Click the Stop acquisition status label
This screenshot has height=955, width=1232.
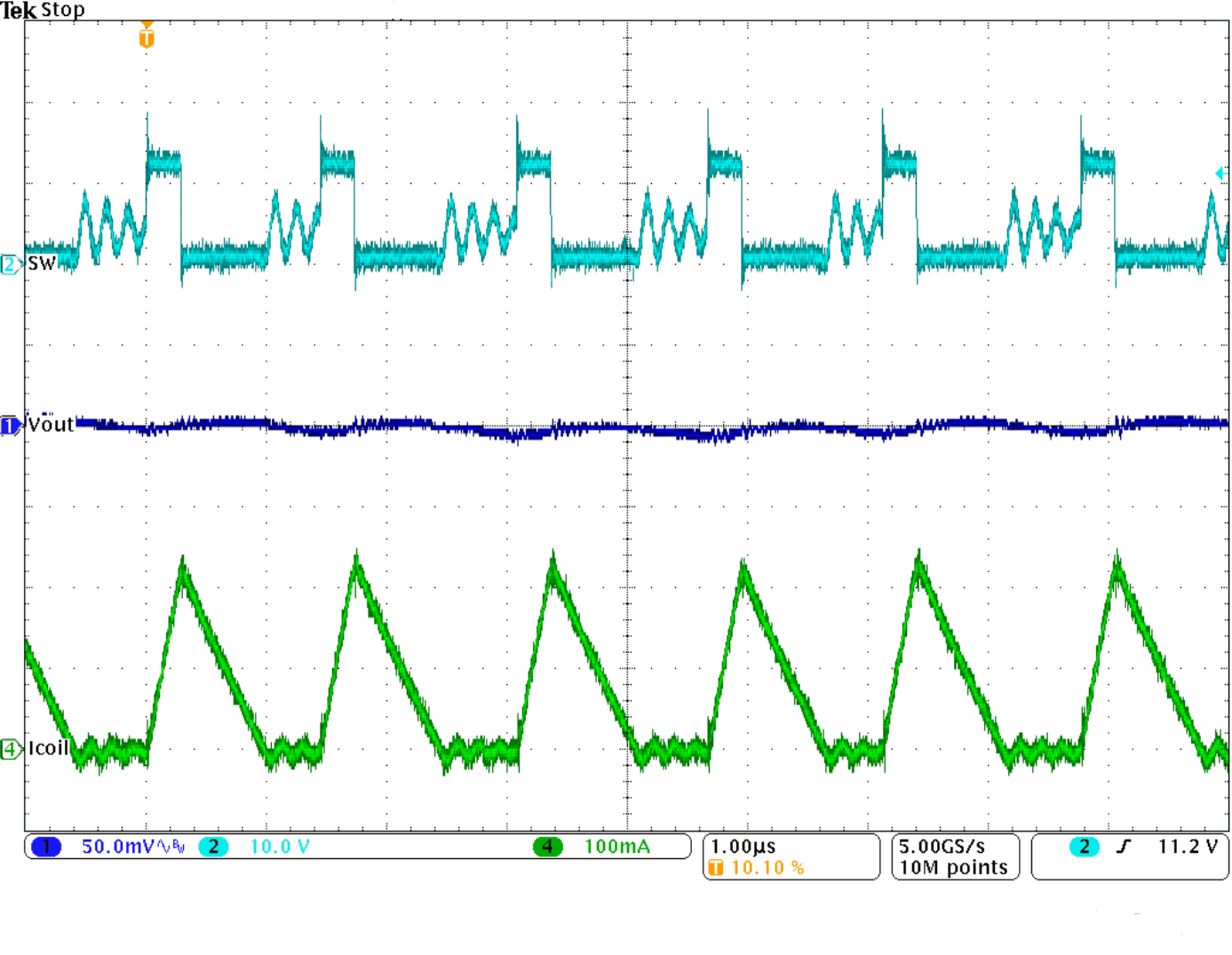click(x=65, y=11)
